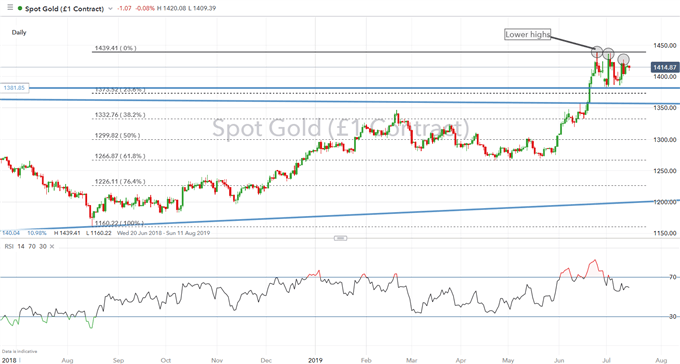
Task: Open the hamburger menu icon
Action: (10, 7)
